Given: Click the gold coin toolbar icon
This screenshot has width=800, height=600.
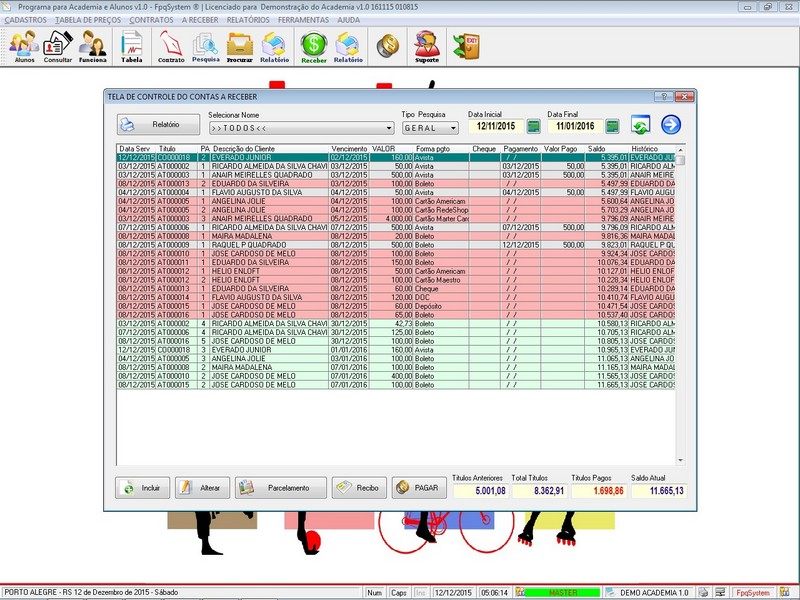Looking at the screenshot, I should [x=388, y=46].
